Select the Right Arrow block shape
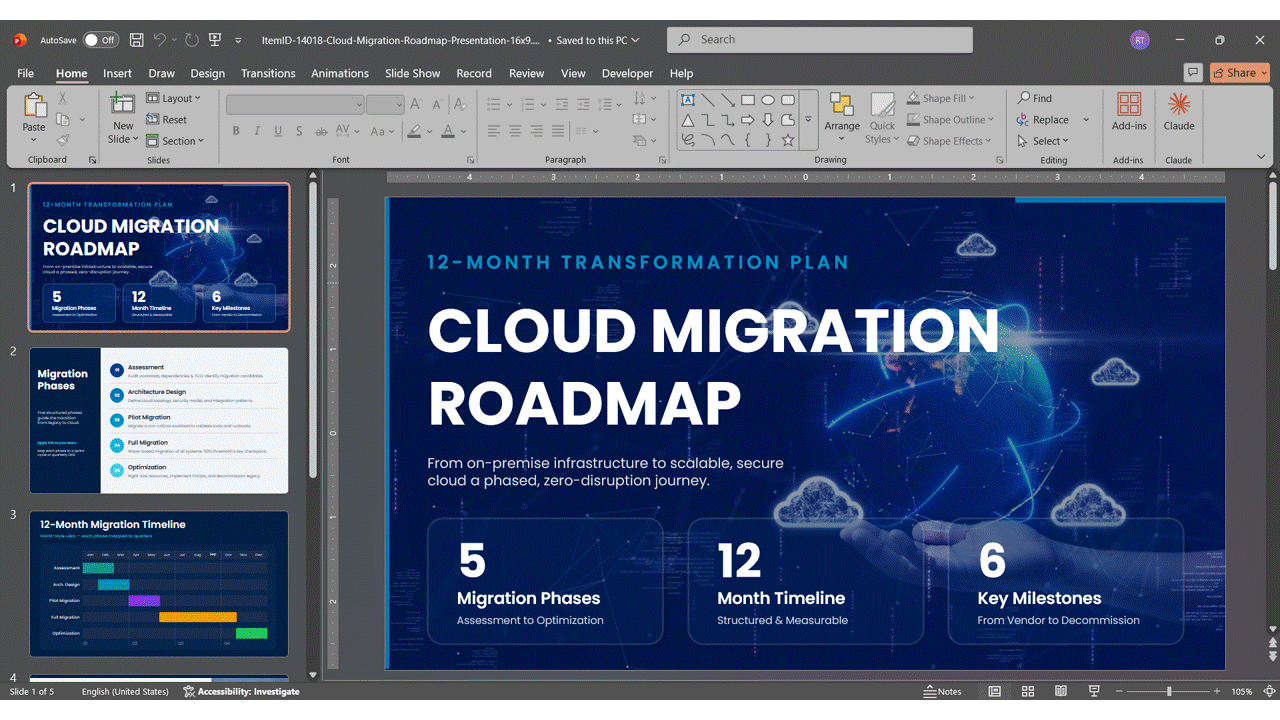Viewport: 1280px width, 720px height. click(748, 120)
